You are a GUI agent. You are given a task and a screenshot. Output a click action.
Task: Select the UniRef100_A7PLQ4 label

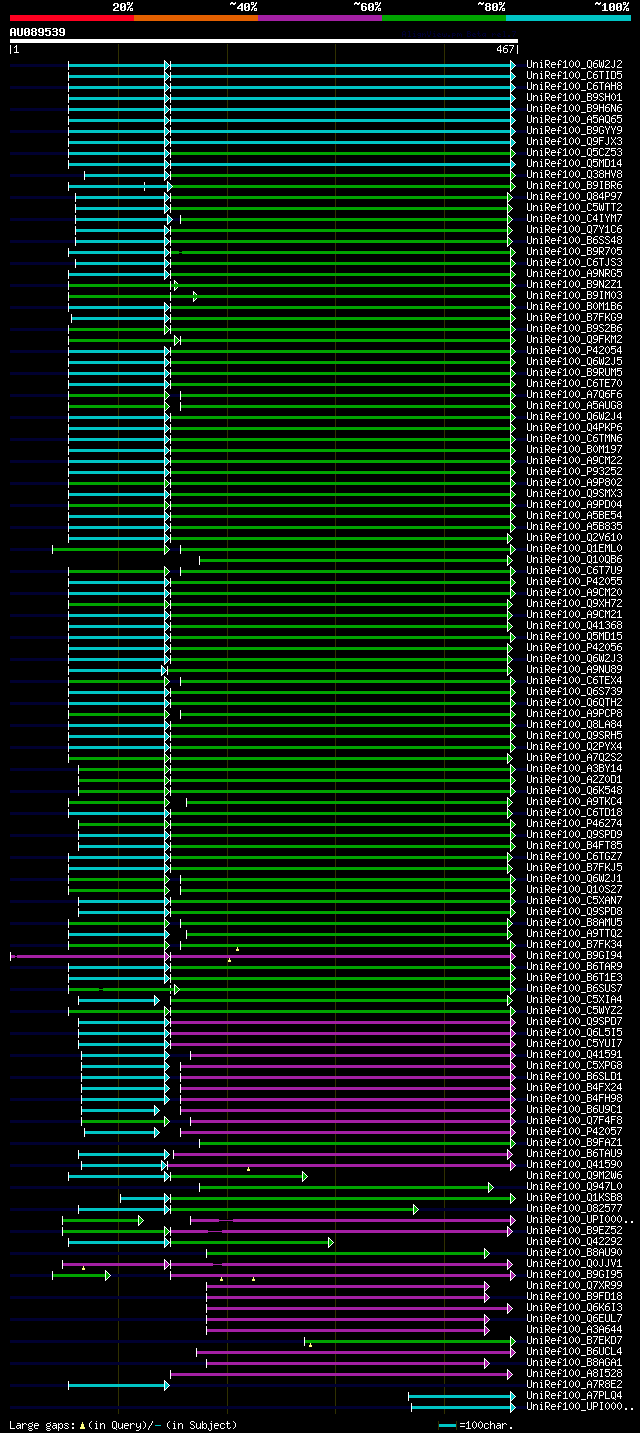click(x=574, y=1395)
